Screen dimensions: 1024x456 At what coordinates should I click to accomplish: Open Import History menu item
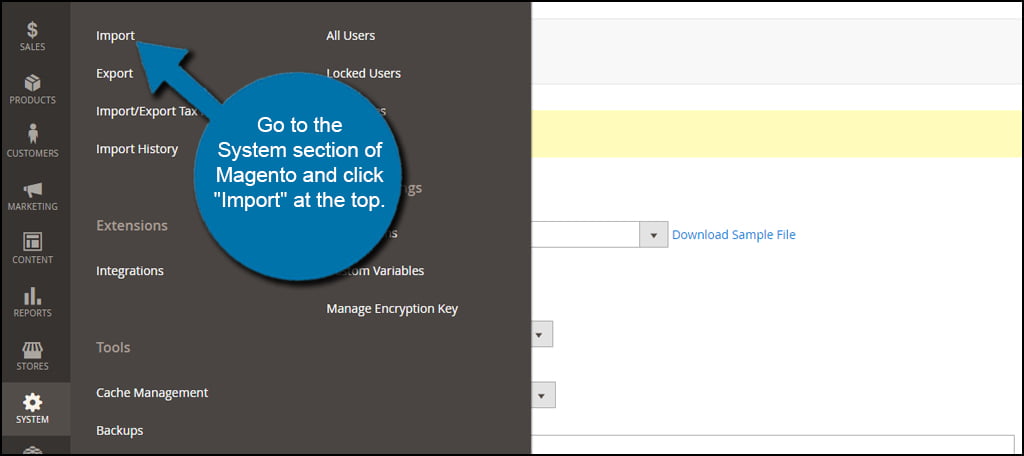point(136,149)
